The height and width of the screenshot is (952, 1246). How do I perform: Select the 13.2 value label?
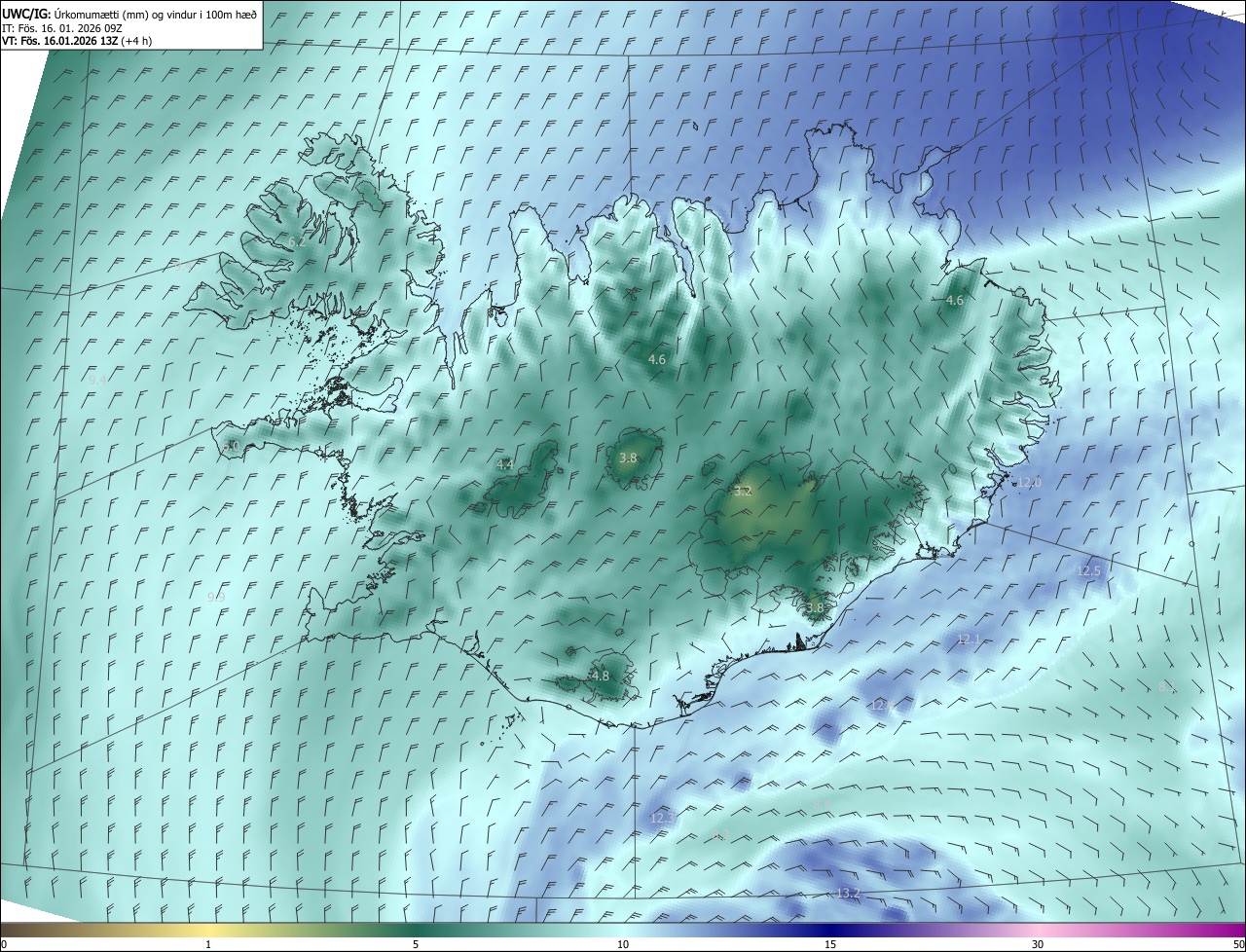pyautogui.click(x=848, y=893)
